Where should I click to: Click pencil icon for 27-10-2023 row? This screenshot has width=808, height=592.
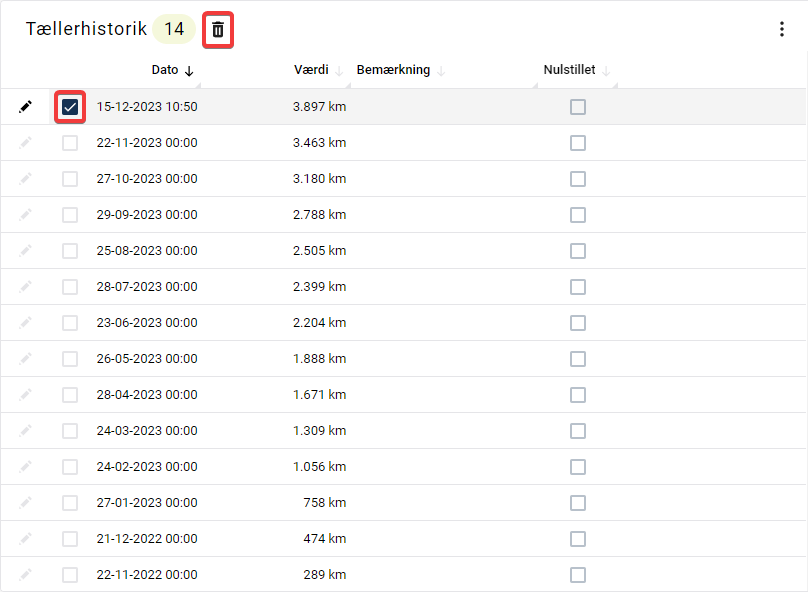[25, 179]
